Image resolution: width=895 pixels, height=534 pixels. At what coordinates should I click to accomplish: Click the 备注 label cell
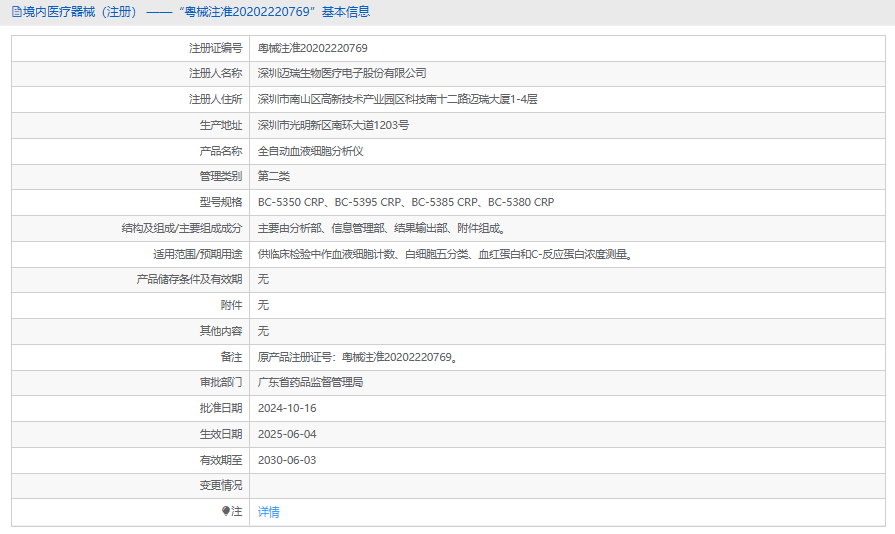[x=131, y=357]
